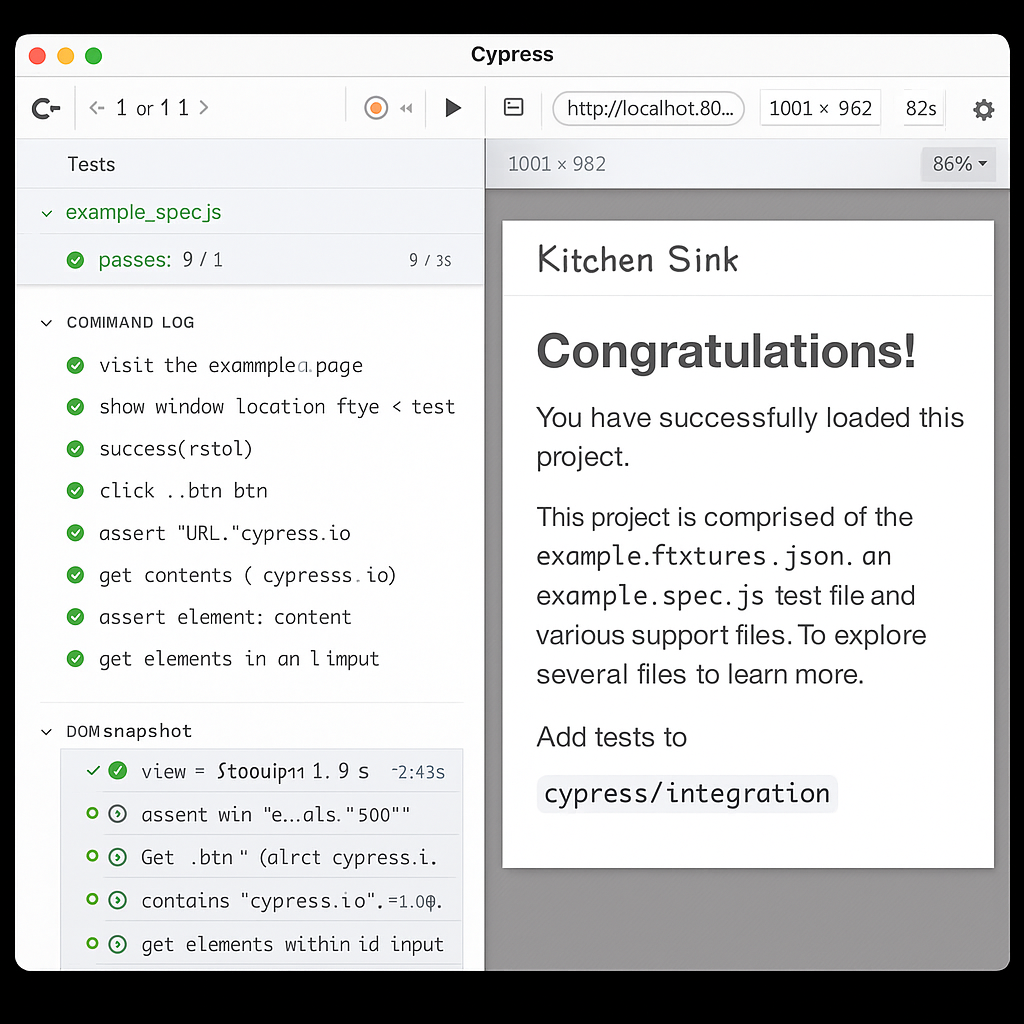
Task: Click the selector playground panel icon
Action: coord(514,107)
